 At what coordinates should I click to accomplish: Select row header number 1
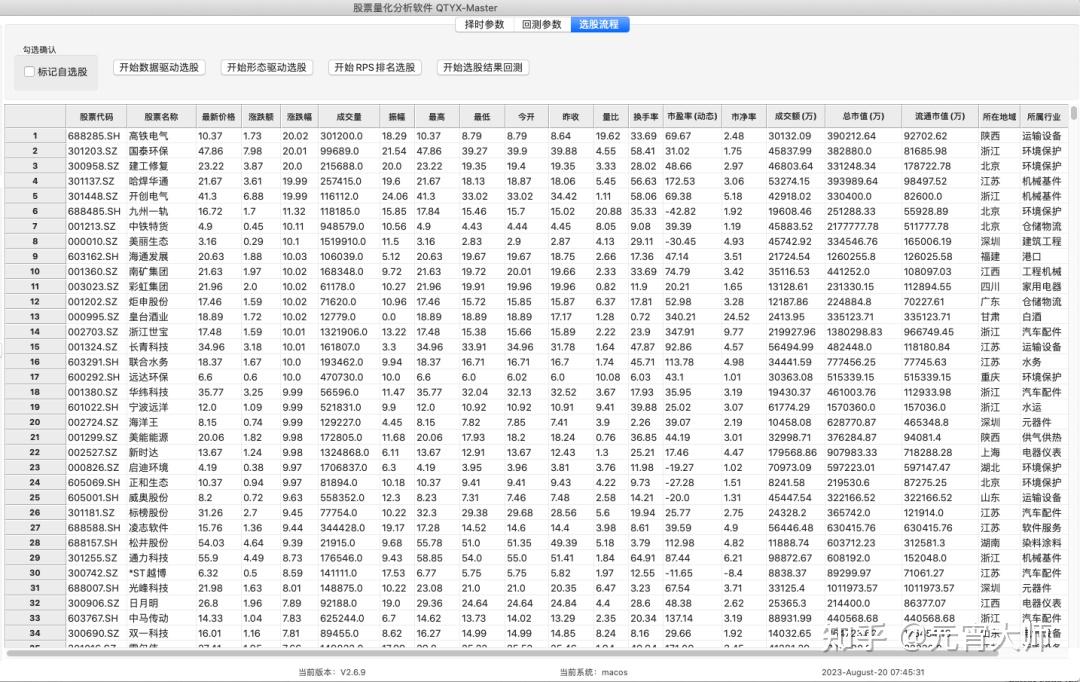pos(35,136)
